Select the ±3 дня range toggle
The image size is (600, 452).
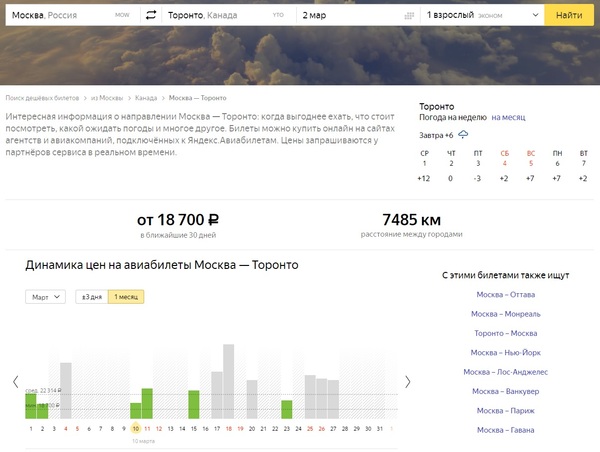pyautogui.click(x=90, y=297)
